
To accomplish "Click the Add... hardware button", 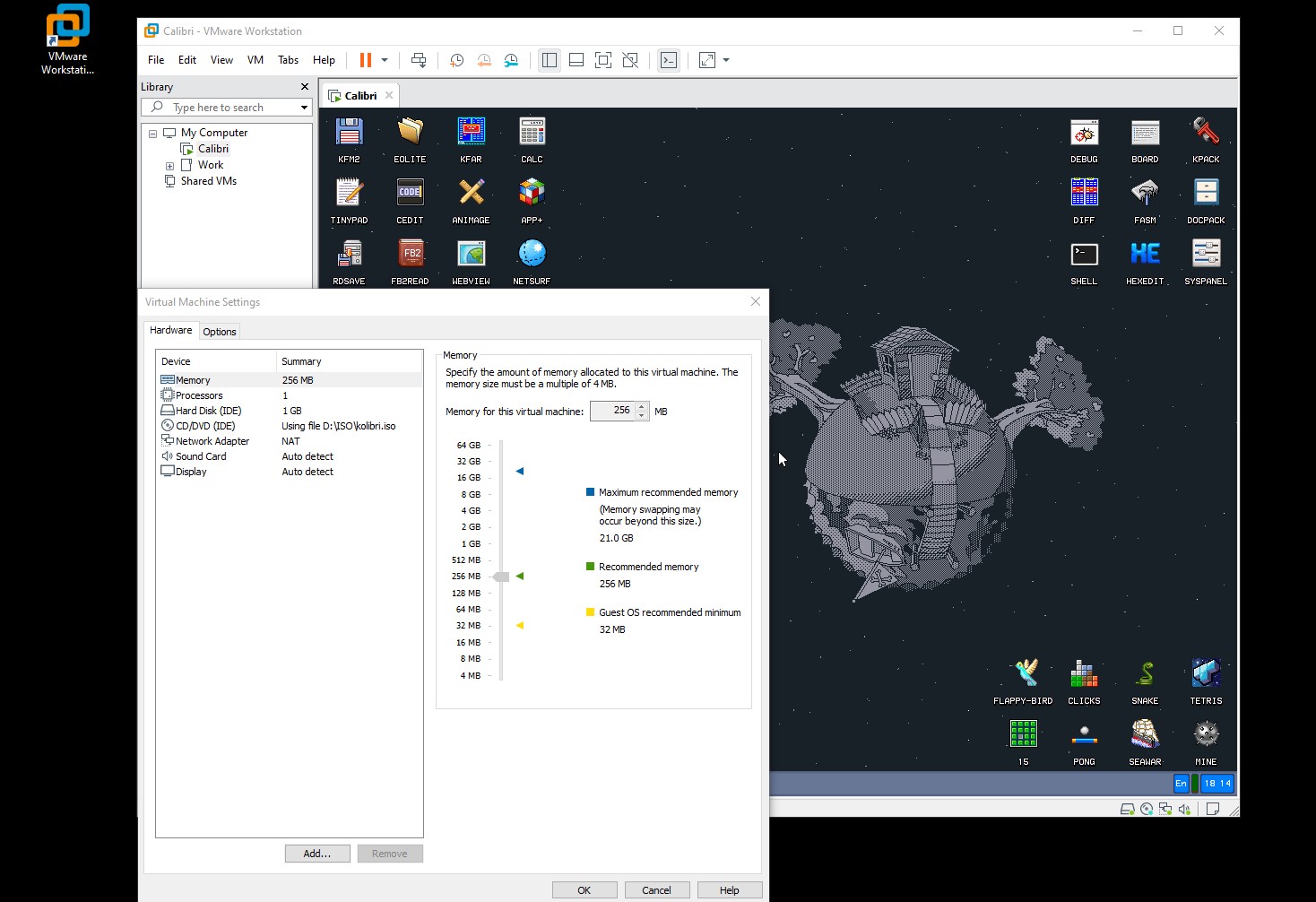I will point(317,854).
